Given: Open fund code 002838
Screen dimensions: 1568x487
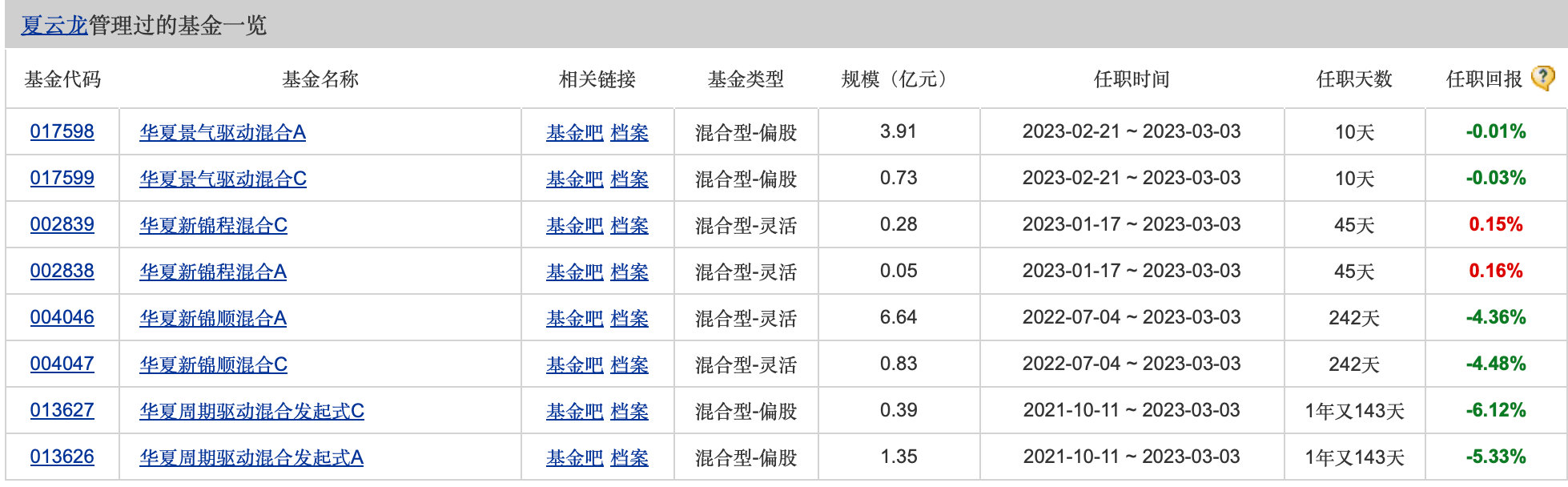Looking at the screenshot, I should [62, 272].
